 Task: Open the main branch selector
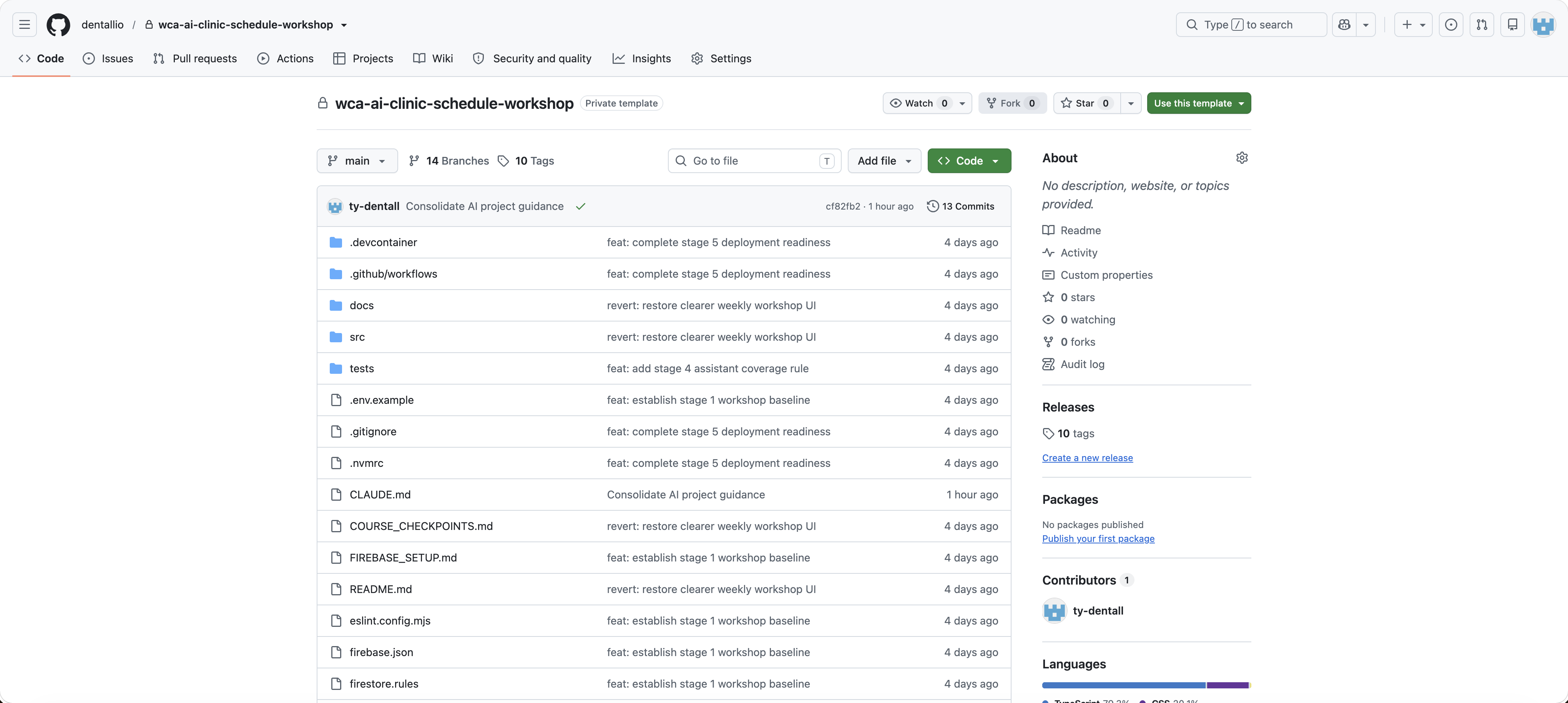coord(357,161)
